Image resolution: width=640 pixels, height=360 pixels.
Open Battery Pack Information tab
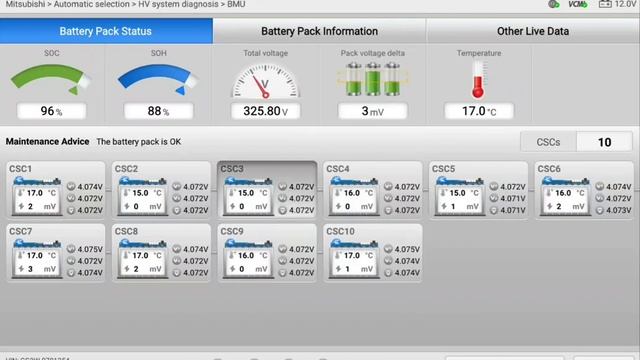coord(319,31)
